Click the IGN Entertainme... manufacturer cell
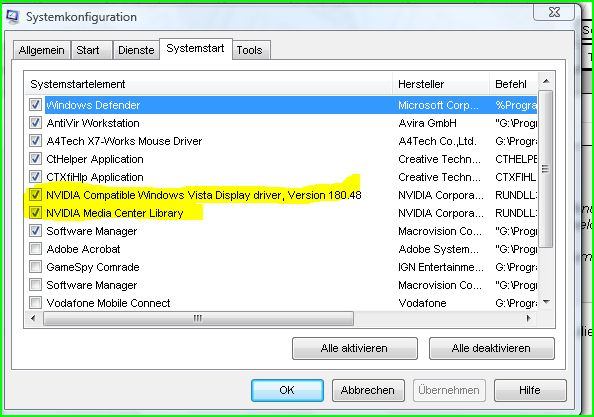Viewport: 594px width, 417px height. [441, 267]
